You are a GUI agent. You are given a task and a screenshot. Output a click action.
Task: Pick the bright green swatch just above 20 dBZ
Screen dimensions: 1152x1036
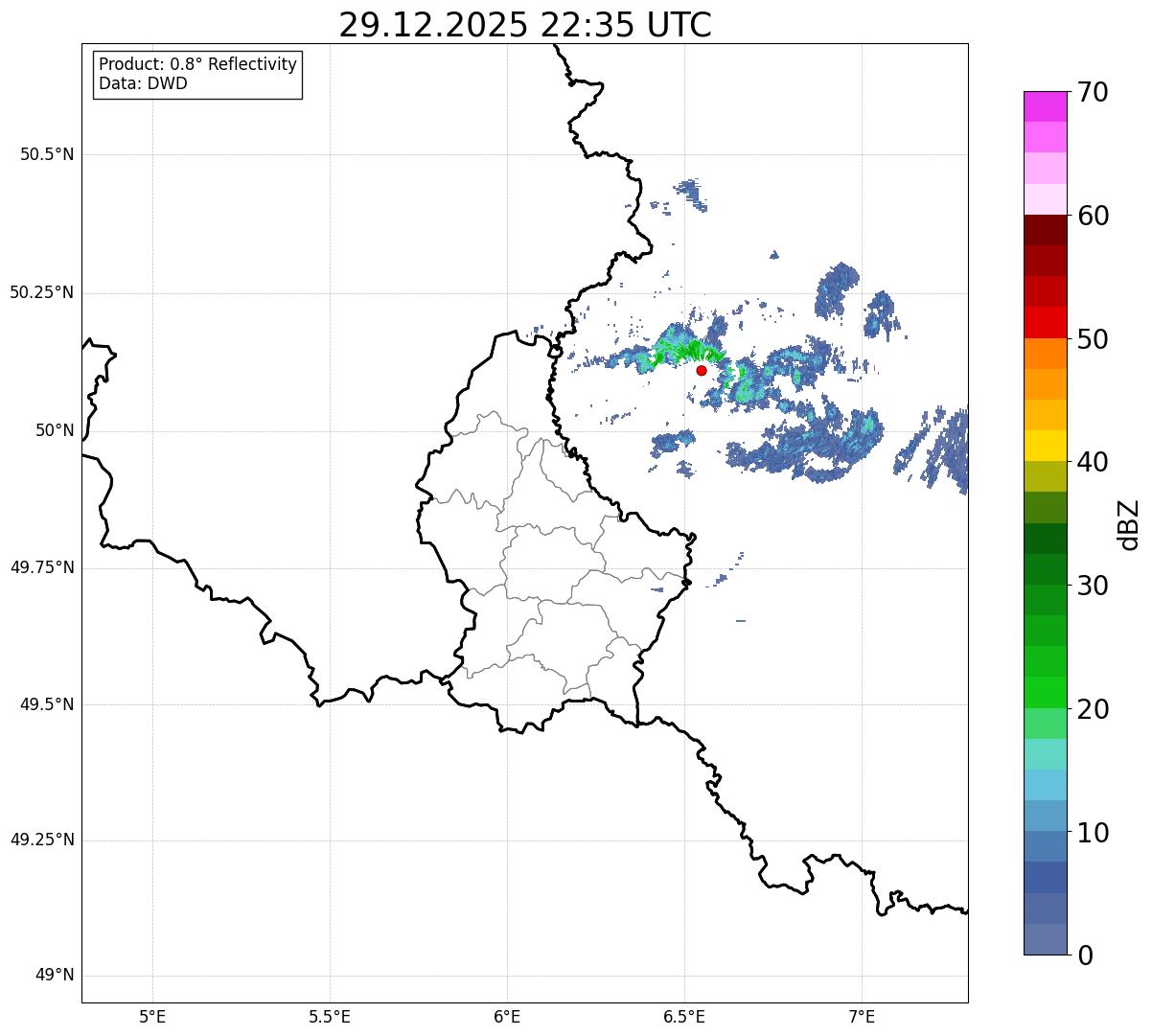(1045, 692)
